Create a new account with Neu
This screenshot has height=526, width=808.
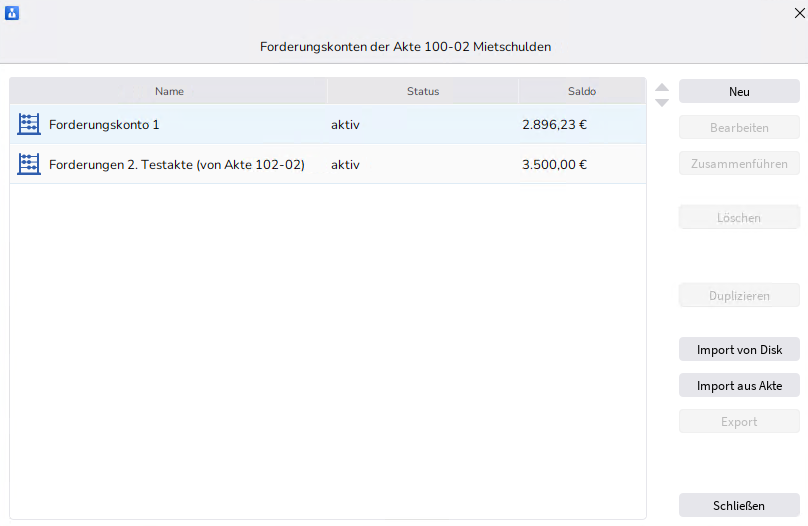coord(739,91)
